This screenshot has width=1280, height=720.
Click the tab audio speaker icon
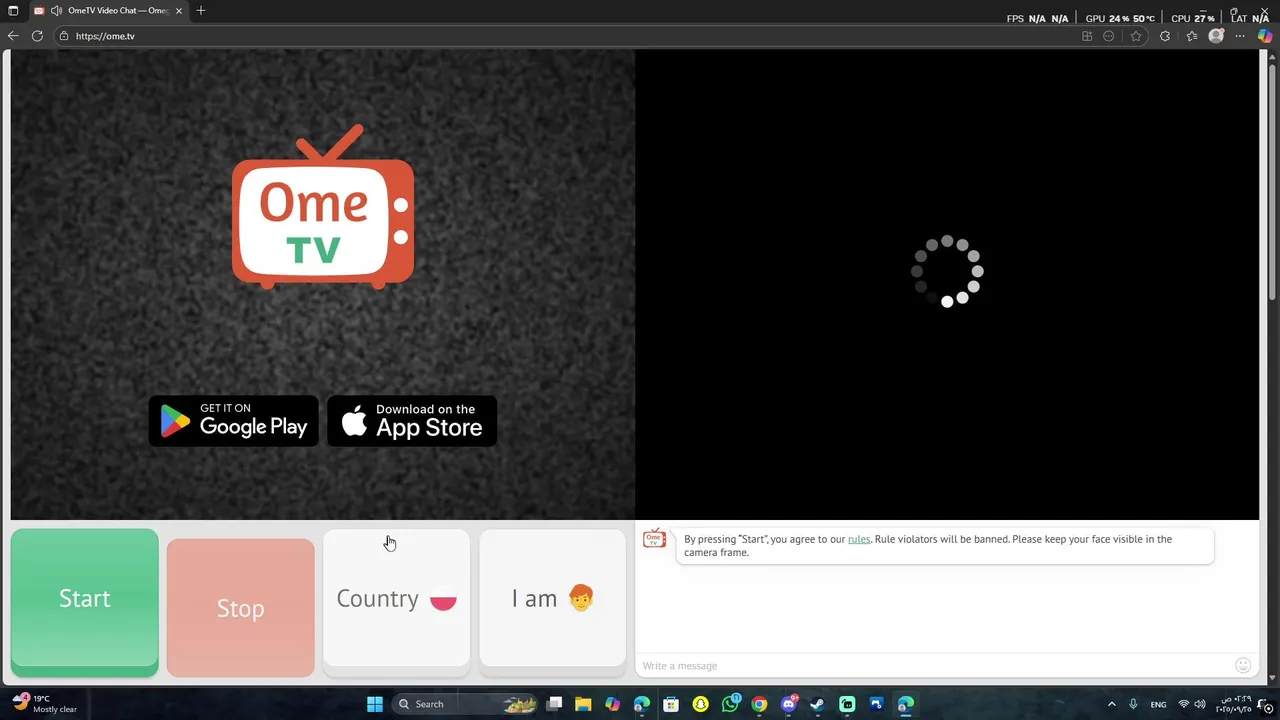point(56,11)
